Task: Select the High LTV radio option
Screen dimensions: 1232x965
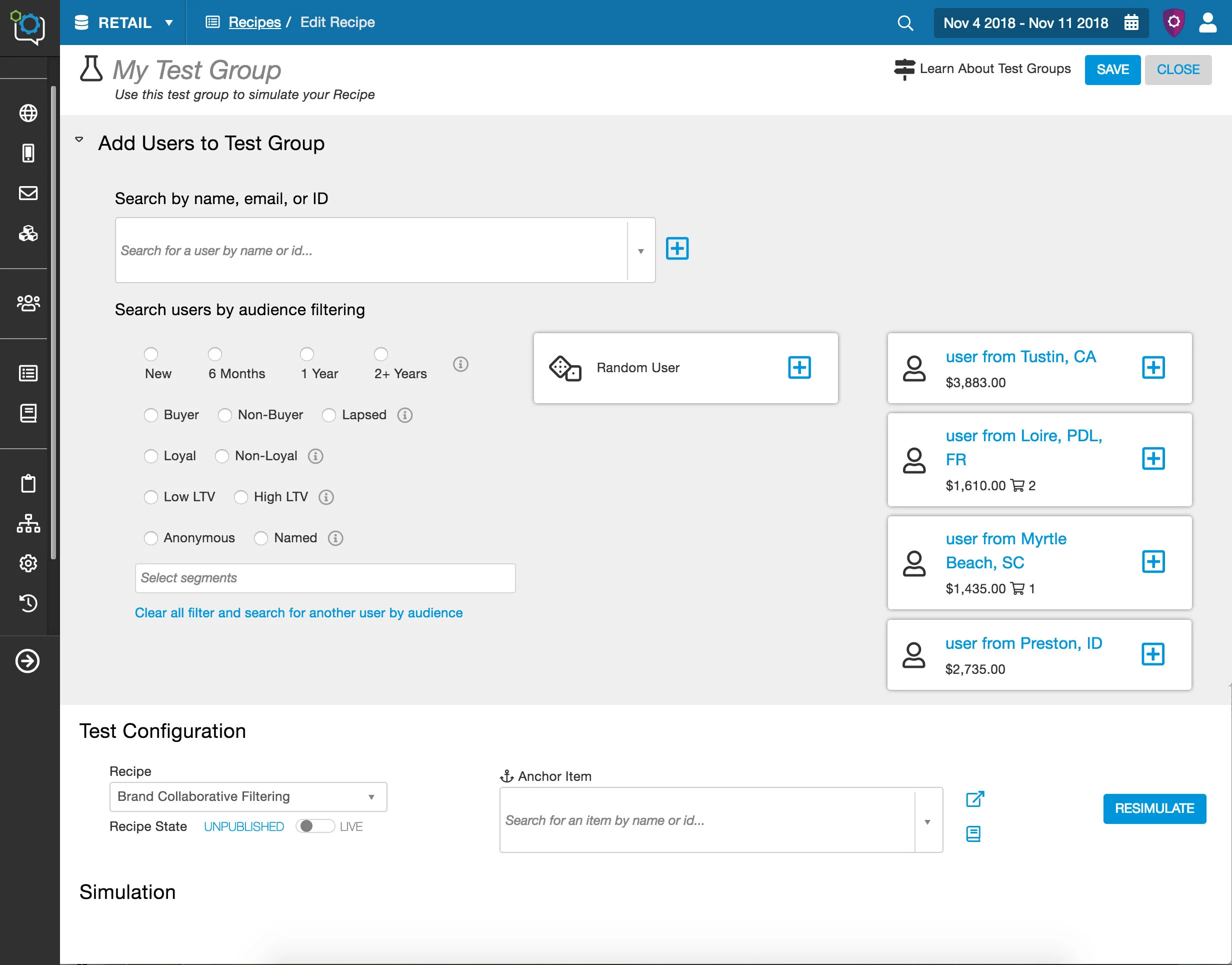Action: click(241, 497)
